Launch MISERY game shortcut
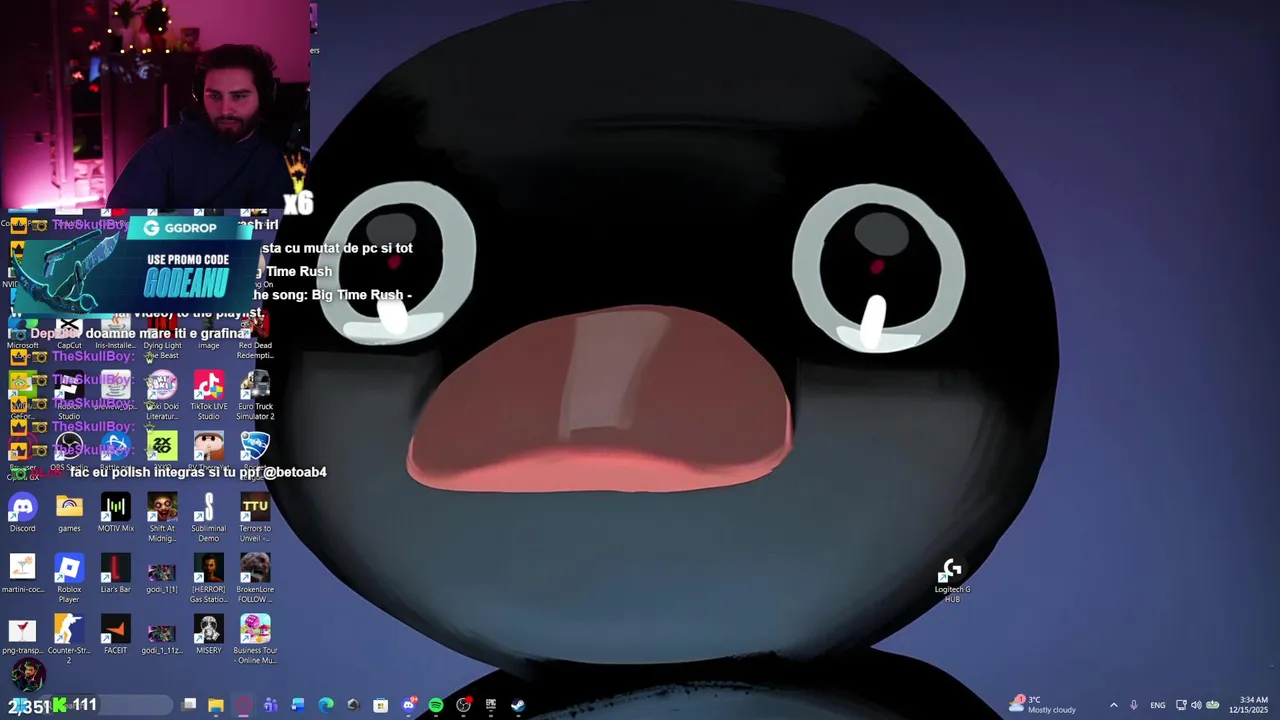The height and width of the screenshot is (720, 1280). [x=208, y=636]
